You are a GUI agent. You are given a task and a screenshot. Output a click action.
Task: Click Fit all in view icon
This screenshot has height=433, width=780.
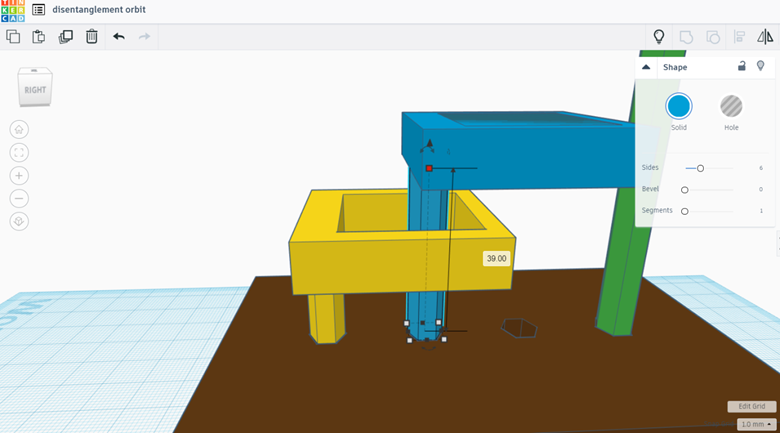pyautogui.click(x=19, y=152)
